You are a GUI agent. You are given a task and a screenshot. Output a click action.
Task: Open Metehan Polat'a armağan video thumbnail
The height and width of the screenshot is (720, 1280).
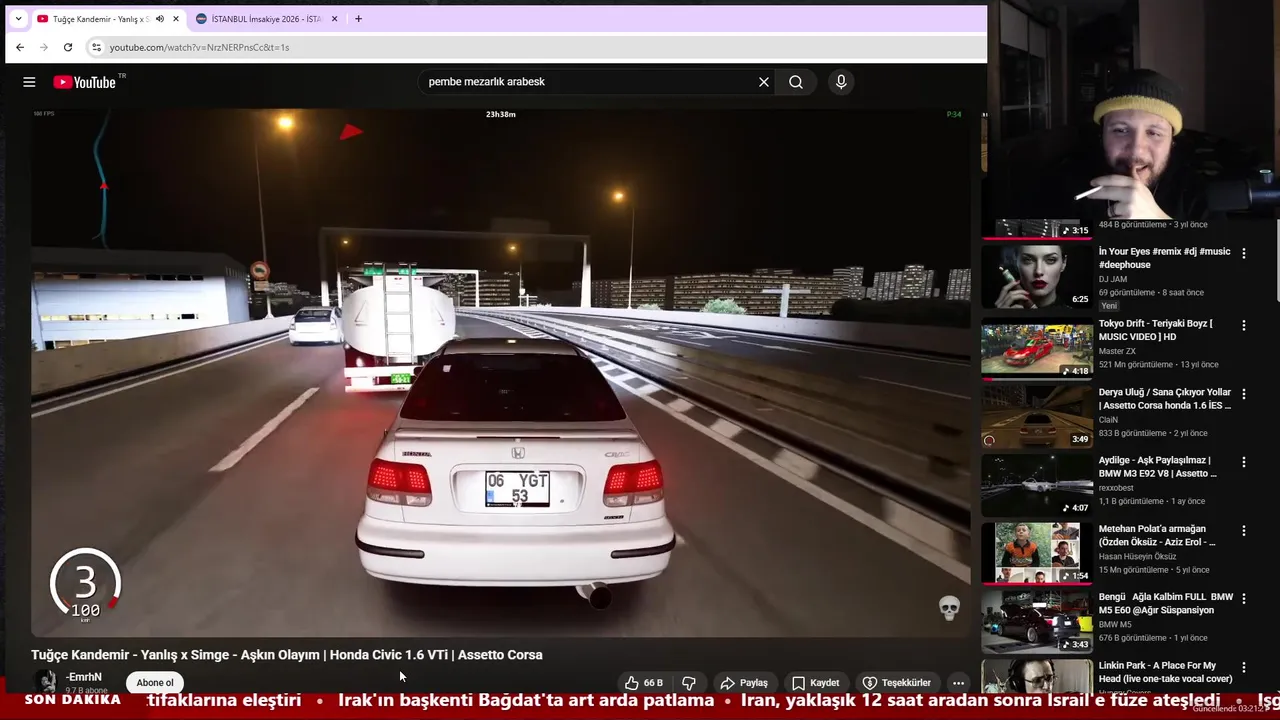tap(1037, 553)
